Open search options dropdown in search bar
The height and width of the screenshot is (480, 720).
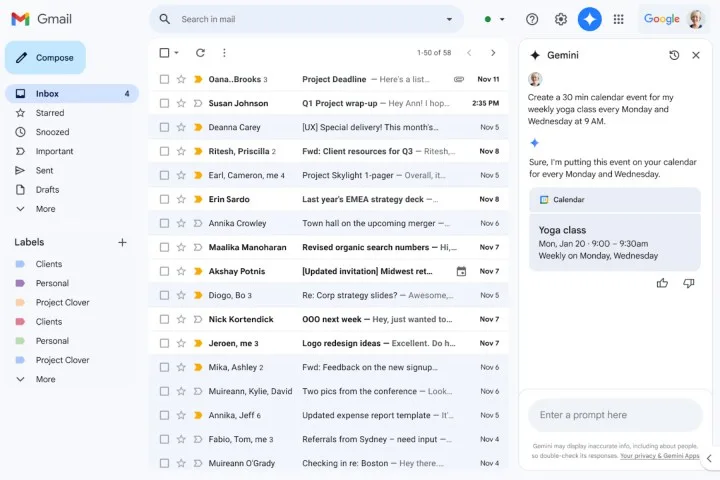[x=449, y=19]
